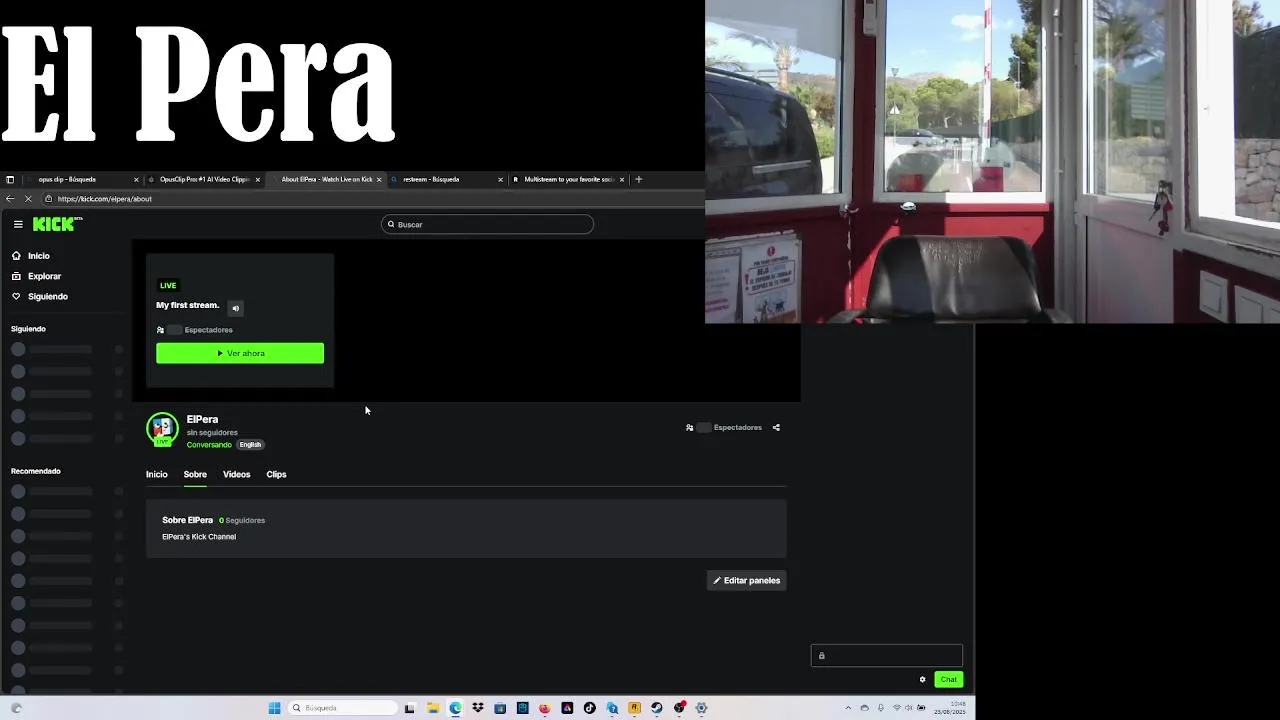Screen dimensions: 1280x720
Task: Click the Windows taskbar Búsqueda box
Action: point(343,708)
